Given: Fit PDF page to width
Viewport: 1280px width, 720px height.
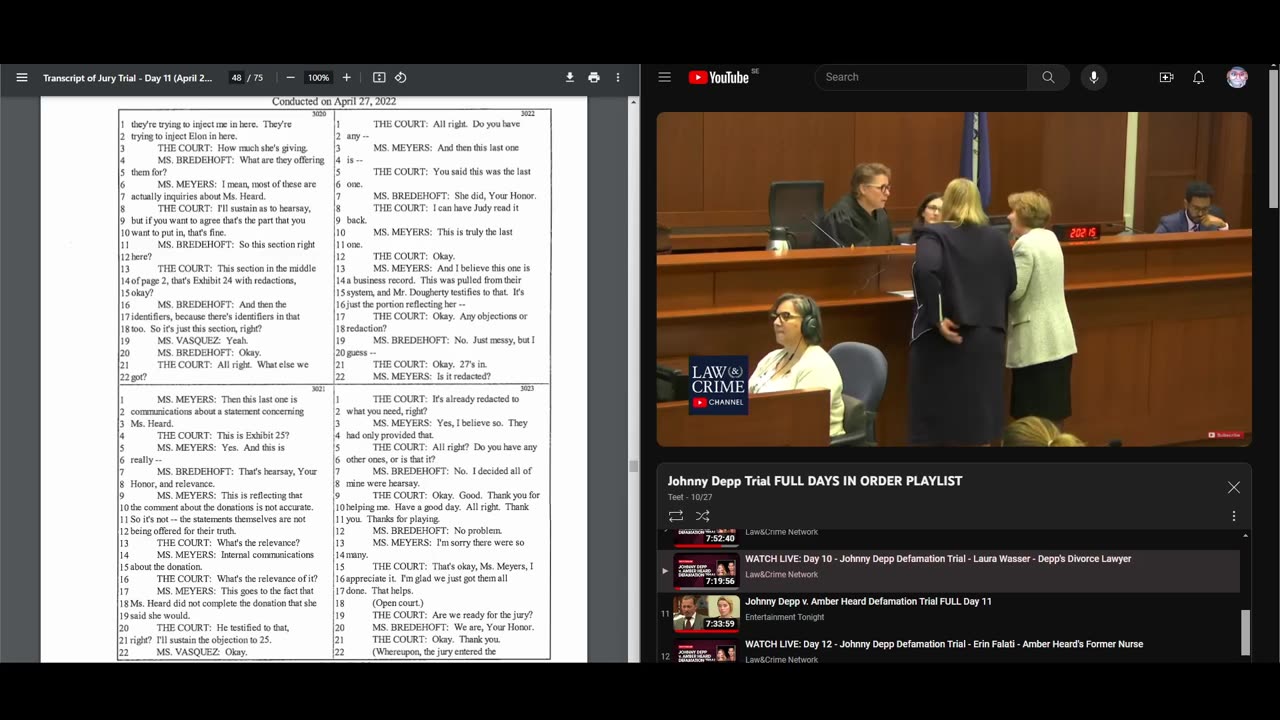Looking at the screenshot, I should [379, 78].
